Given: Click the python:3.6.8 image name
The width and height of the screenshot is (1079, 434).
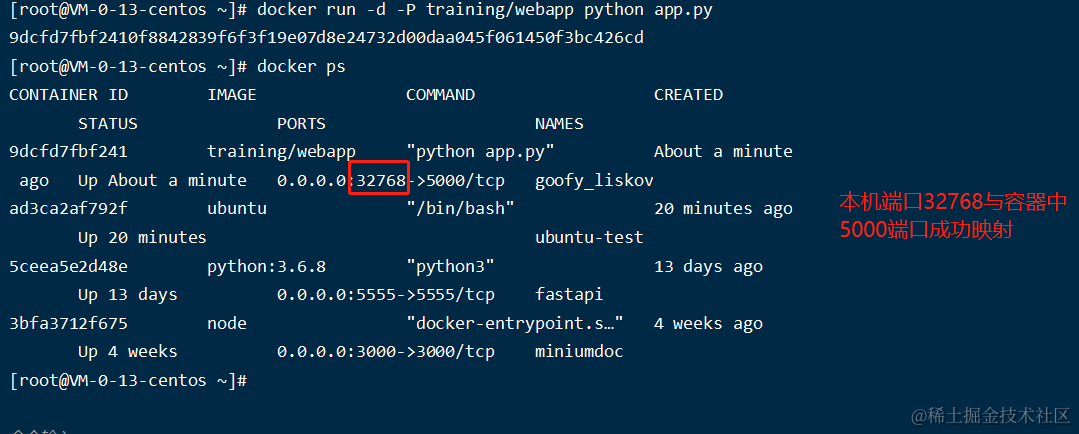Looking at the screenshot, I should pyautogui.click(x=266, y=267).
